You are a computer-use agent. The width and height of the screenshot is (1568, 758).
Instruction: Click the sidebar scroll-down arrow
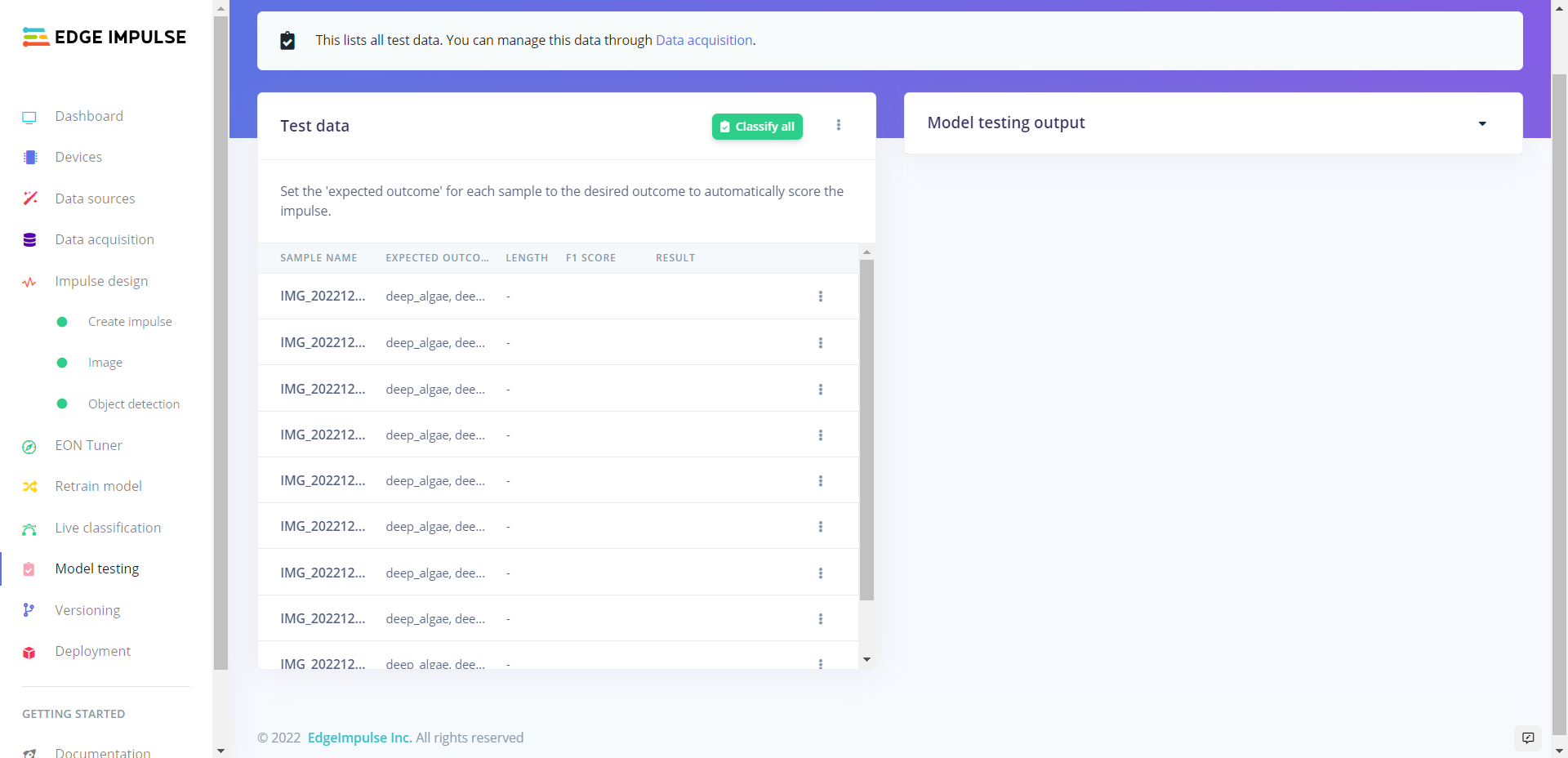click(220, 751)
